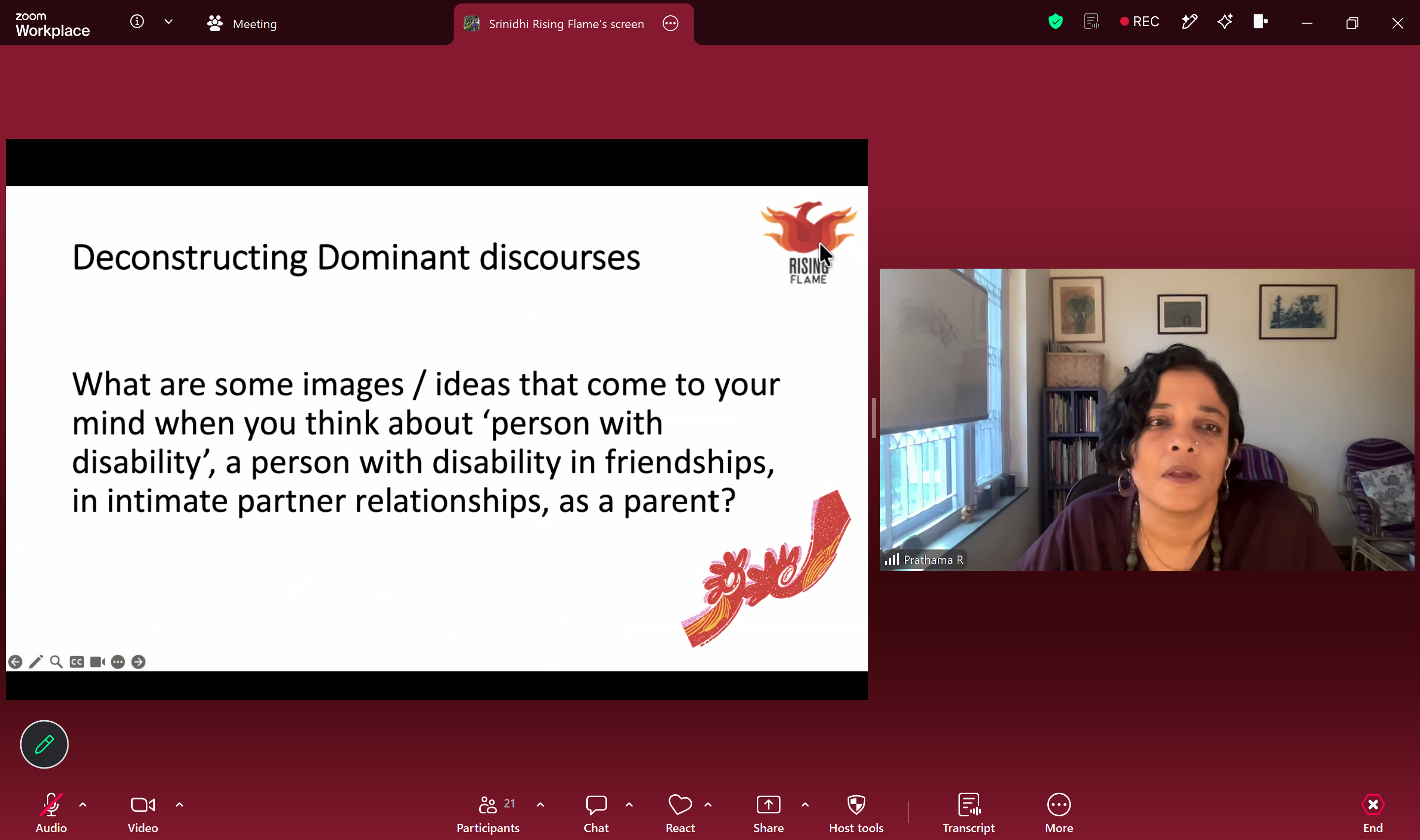Open the More options menu

pos(1059,813)
